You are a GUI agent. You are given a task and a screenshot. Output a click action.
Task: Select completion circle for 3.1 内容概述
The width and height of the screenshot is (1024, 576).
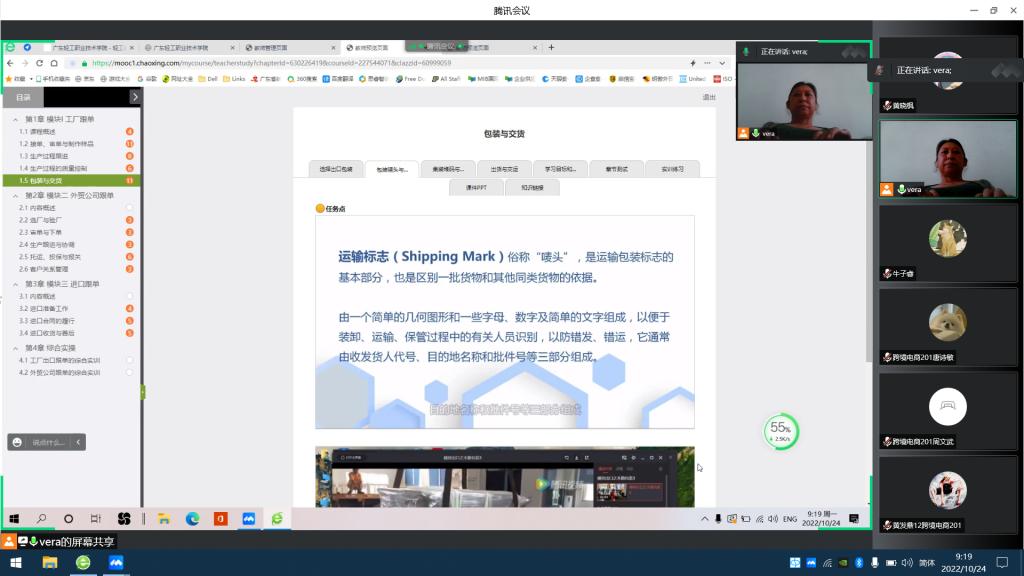130,296
